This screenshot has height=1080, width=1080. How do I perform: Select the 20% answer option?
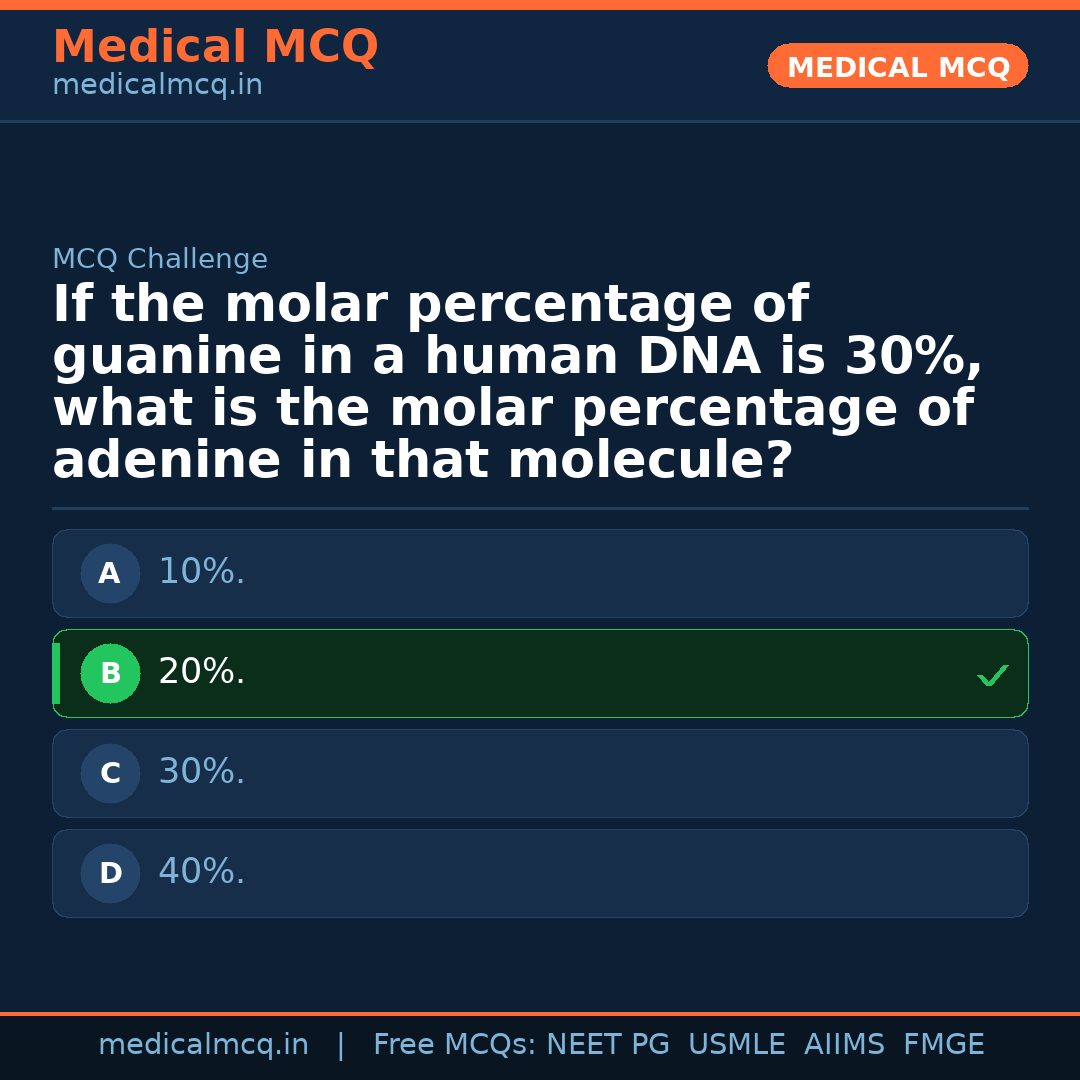point(540,673)
